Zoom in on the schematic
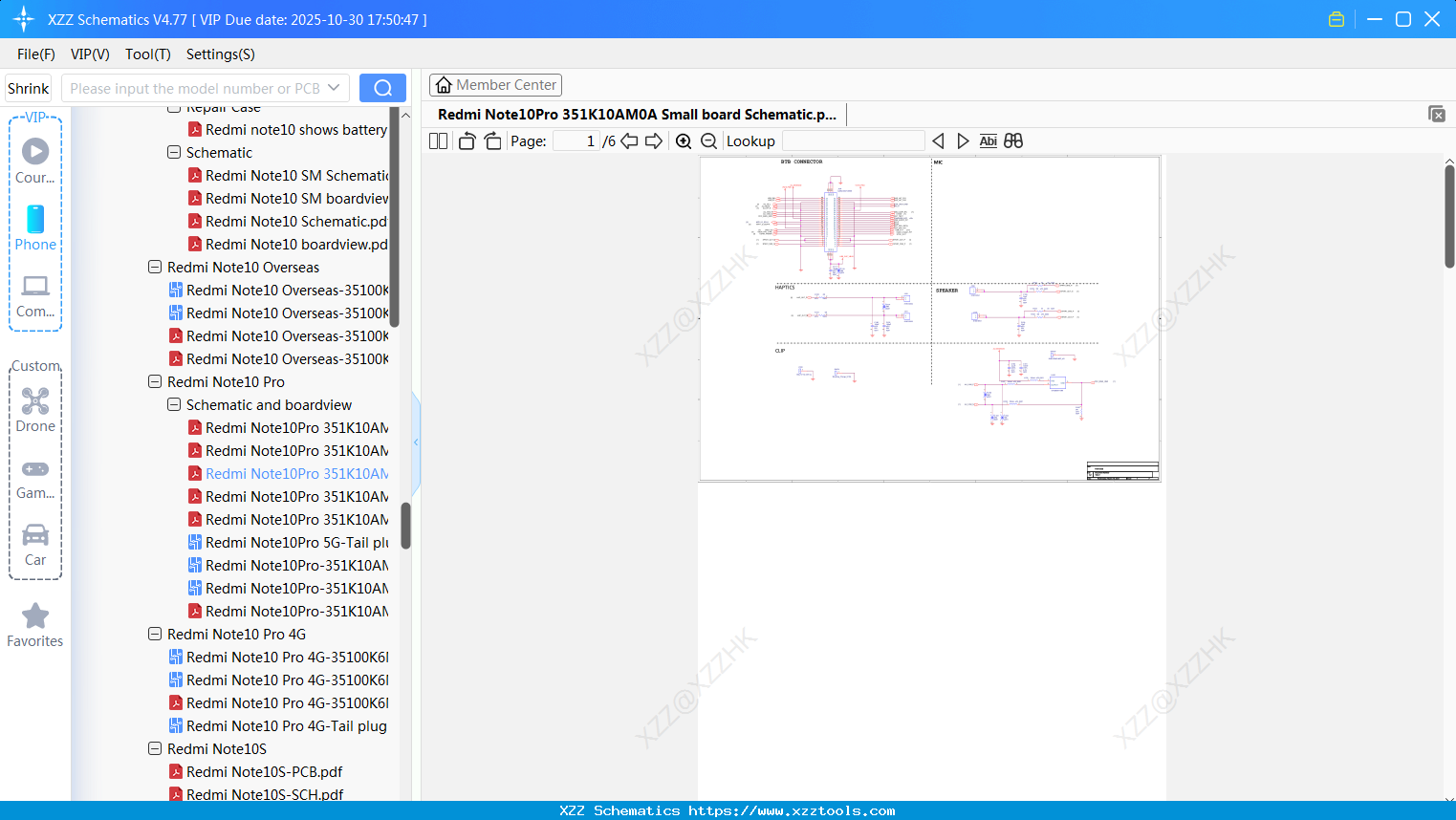Screen dimensions: 1456x820 click(x=683, y=140)
